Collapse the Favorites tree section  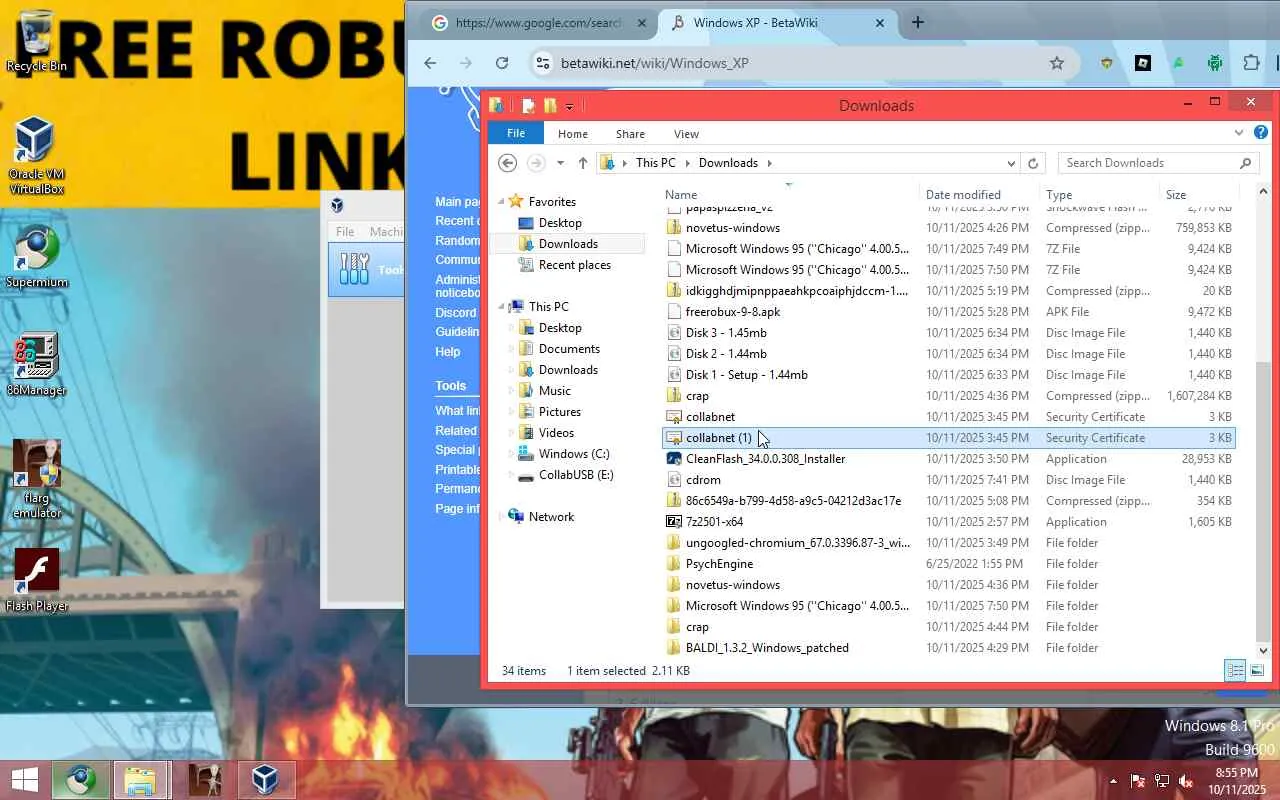[x=501, y=202]
